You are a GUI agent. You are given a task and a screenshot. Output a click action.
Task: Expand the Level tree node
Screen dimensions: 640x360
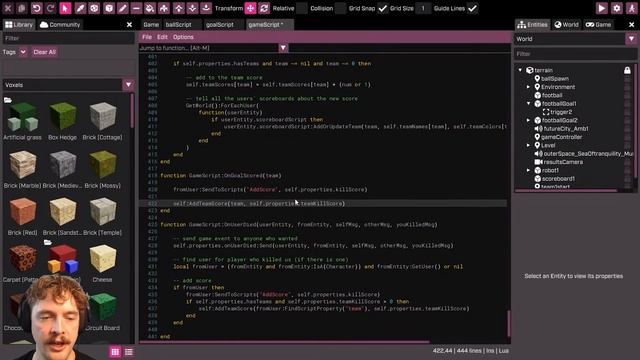point(529,145)
